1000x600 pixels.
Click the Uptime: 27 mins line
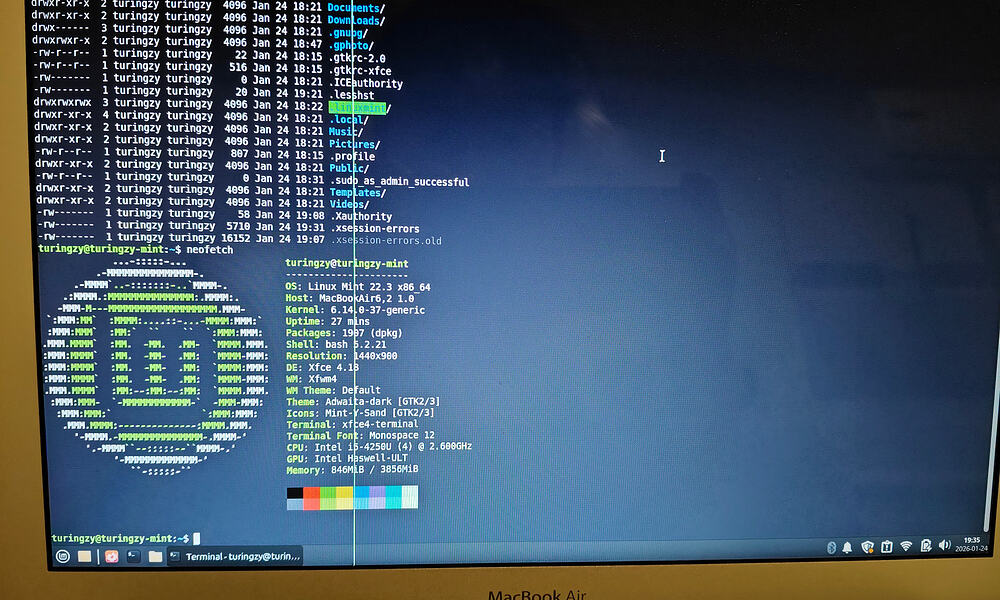coord(328,321)
